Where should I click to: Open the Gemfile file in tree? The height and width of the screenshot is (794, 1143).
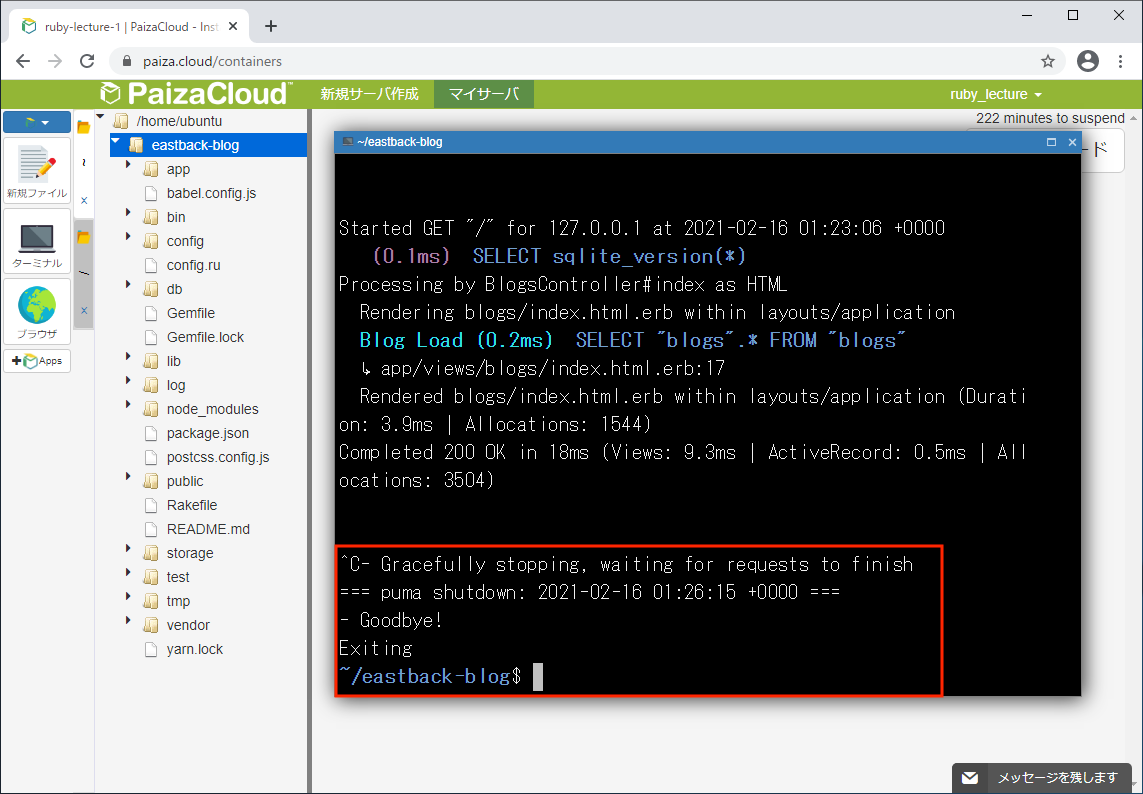tap(190, 313)
